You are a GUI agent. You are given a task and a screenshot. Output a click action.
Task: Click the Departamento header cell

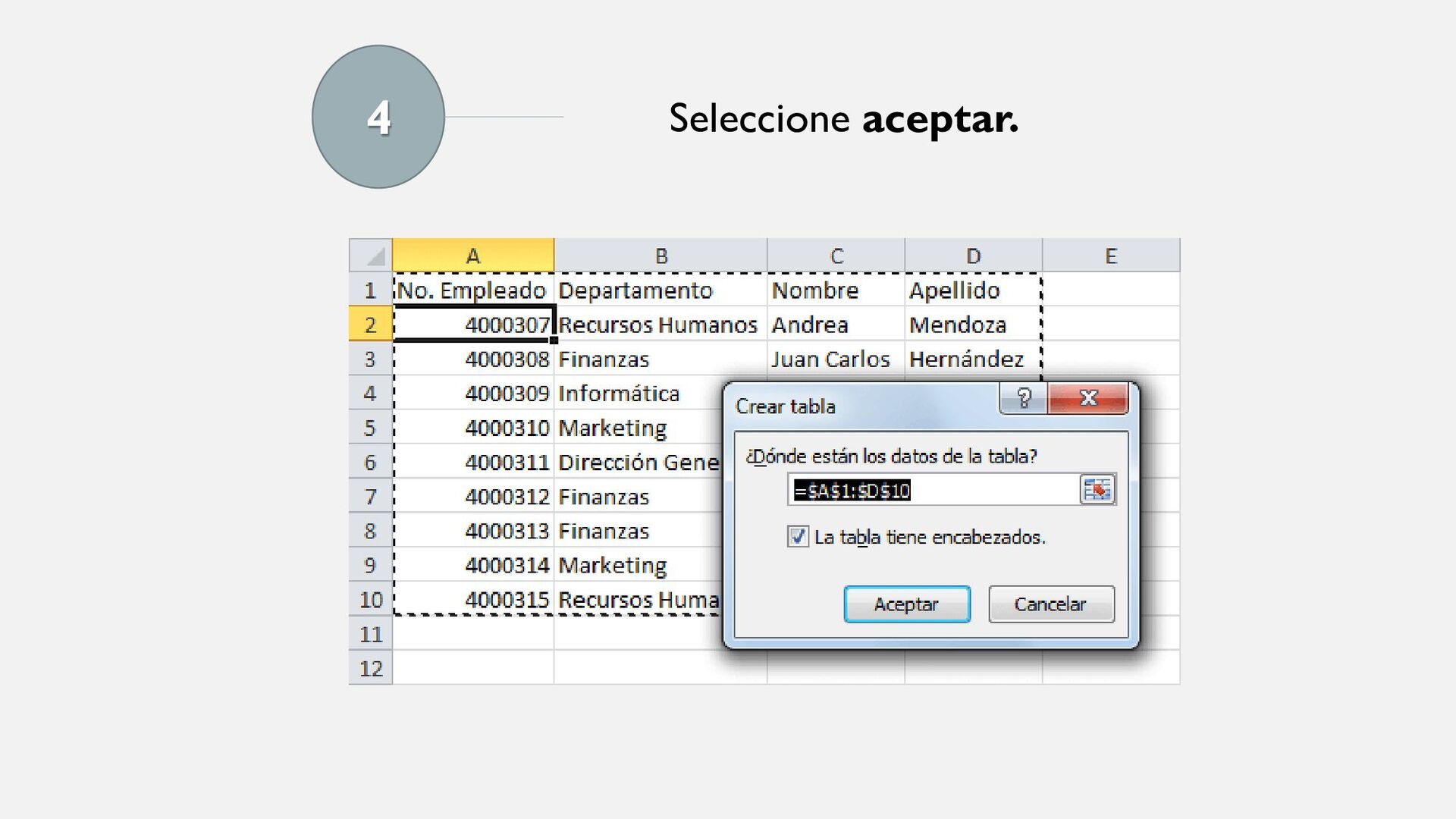coord(660,290)
